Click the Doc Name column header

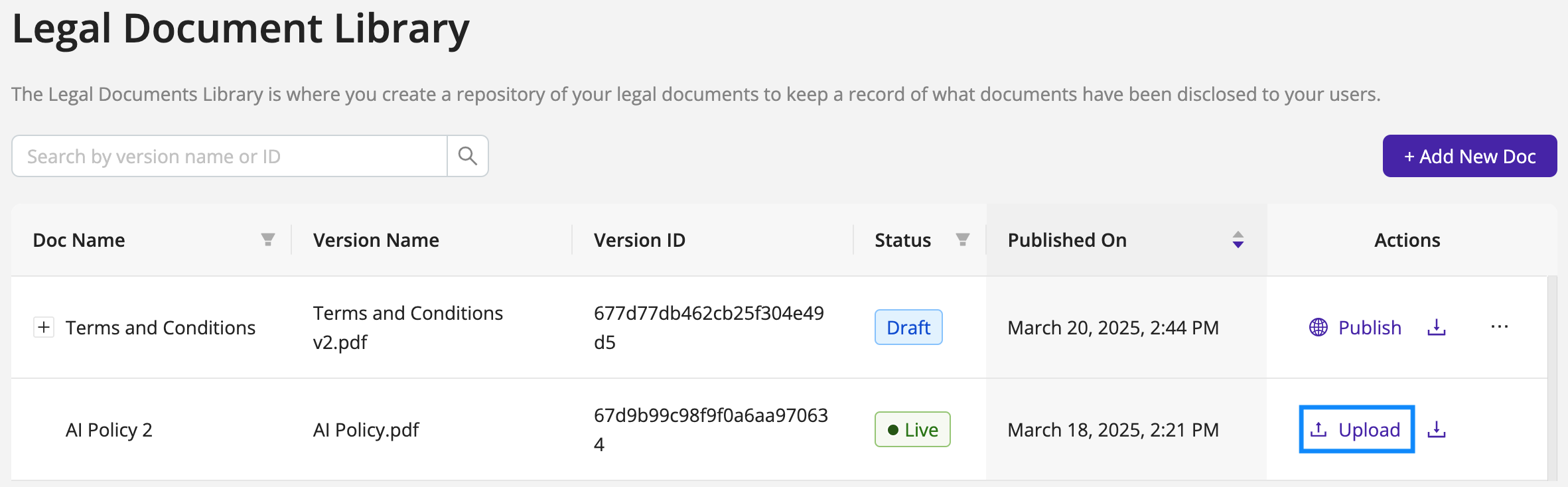(151, 240)
